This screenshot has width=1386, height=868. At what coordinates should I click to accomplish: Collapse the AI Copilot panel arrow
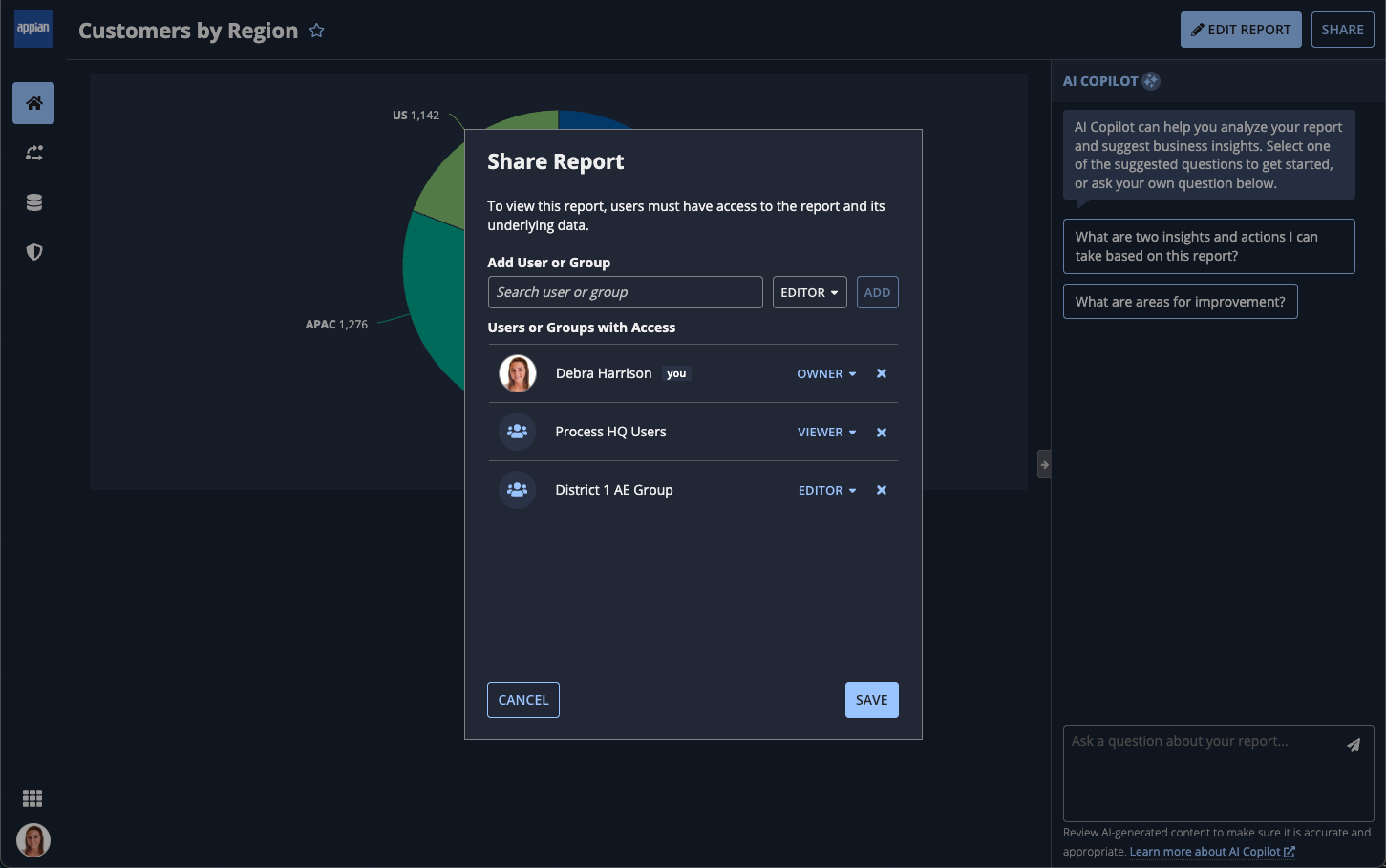click(x=1044, y=464)
